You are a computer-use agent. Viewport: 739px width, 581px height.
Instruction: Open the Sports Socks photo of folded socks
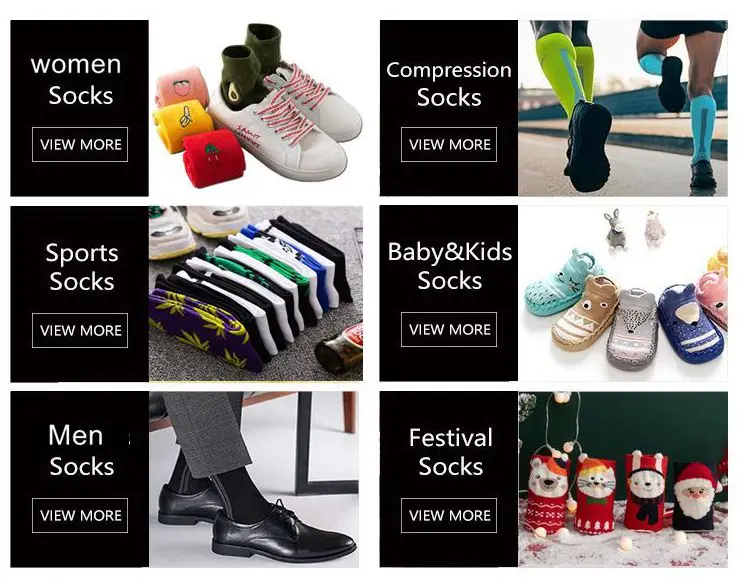tap(256, 294)
